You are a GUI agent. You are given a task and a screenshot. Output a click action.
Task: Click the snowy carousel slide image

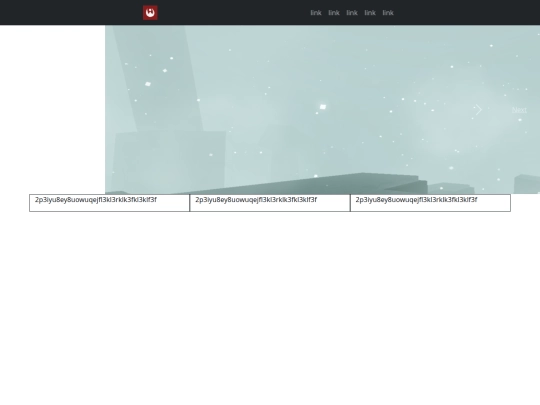[322, 110]
